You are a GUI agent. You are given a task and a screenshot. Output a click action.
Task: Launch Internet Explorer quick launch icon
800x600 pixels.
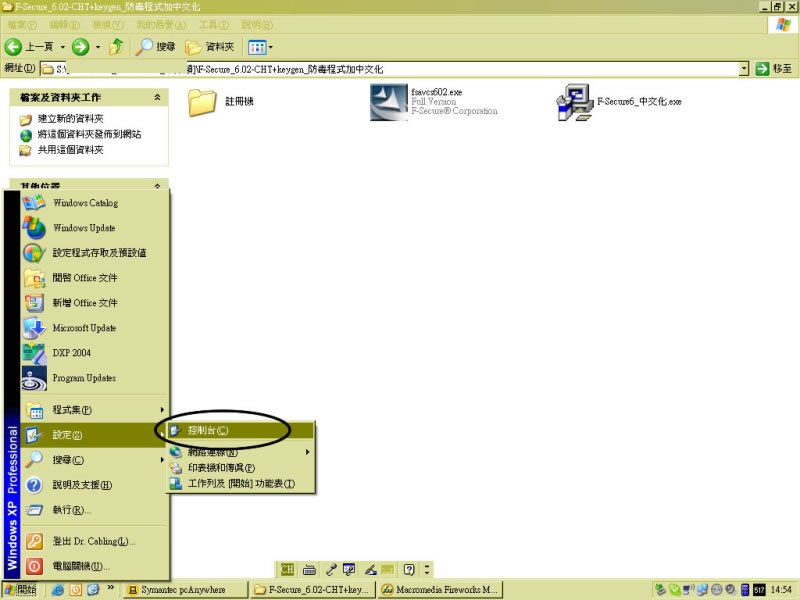pos(58,590)
